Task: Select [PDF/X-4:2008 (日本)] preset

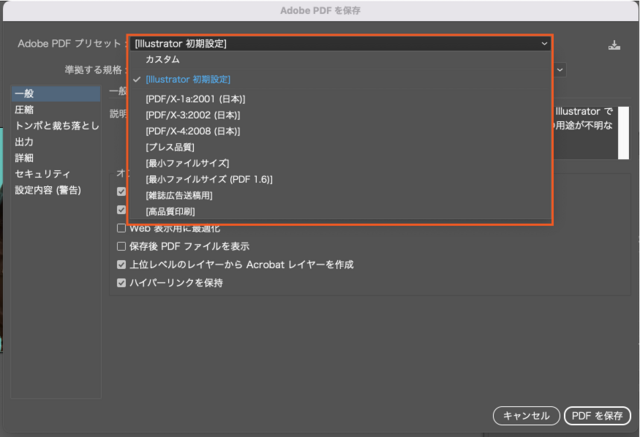Action: click(x=193, y=131)
